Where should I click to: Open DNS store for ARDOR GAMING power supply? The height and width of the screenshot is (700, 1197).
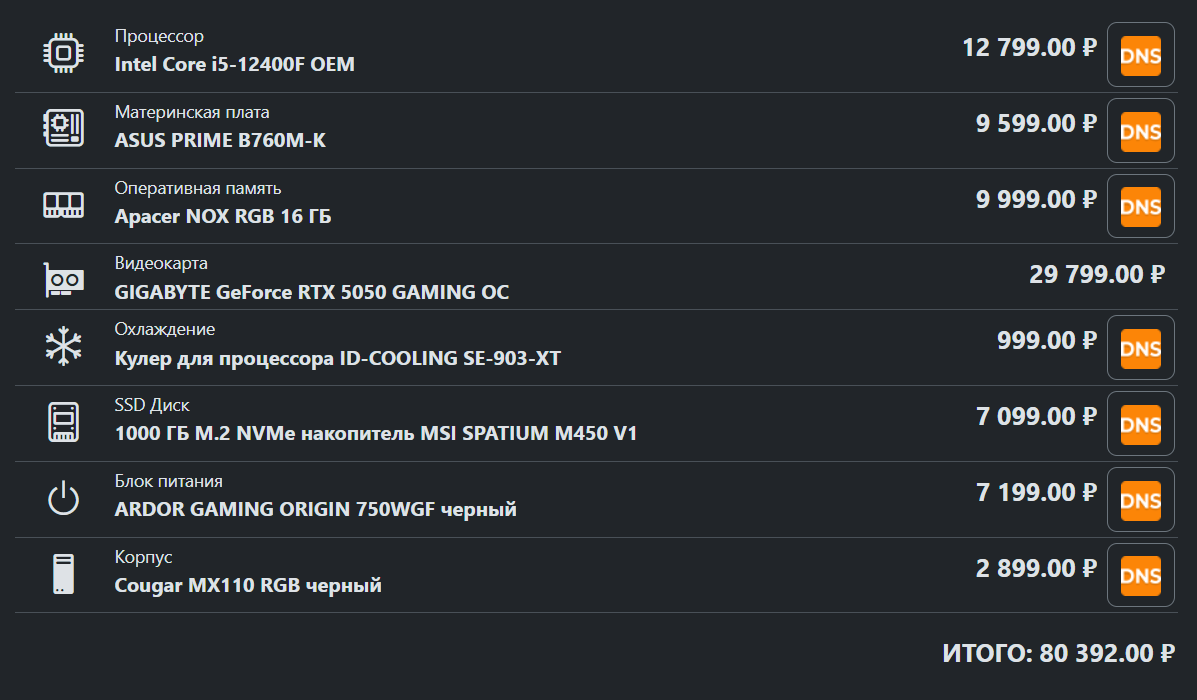click(1141, 499)
